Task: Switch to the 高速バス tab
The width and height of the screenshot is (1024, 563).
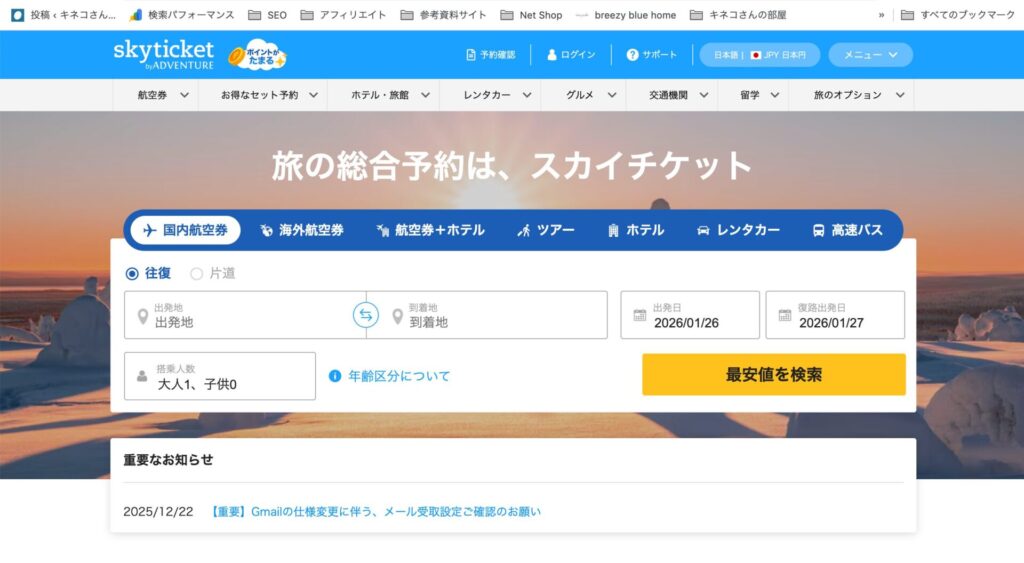Action: 847,230
